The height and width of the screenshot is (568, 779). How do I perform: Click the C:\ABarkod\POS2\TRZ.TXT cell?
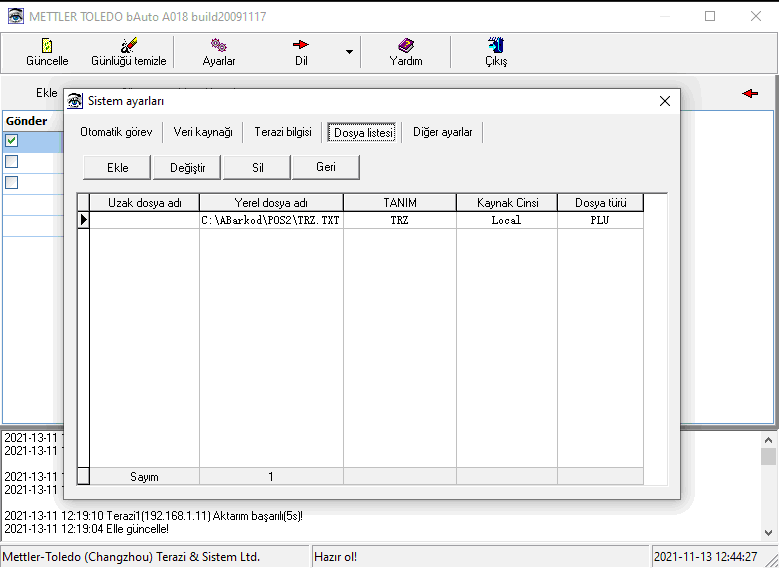(271, 220)
